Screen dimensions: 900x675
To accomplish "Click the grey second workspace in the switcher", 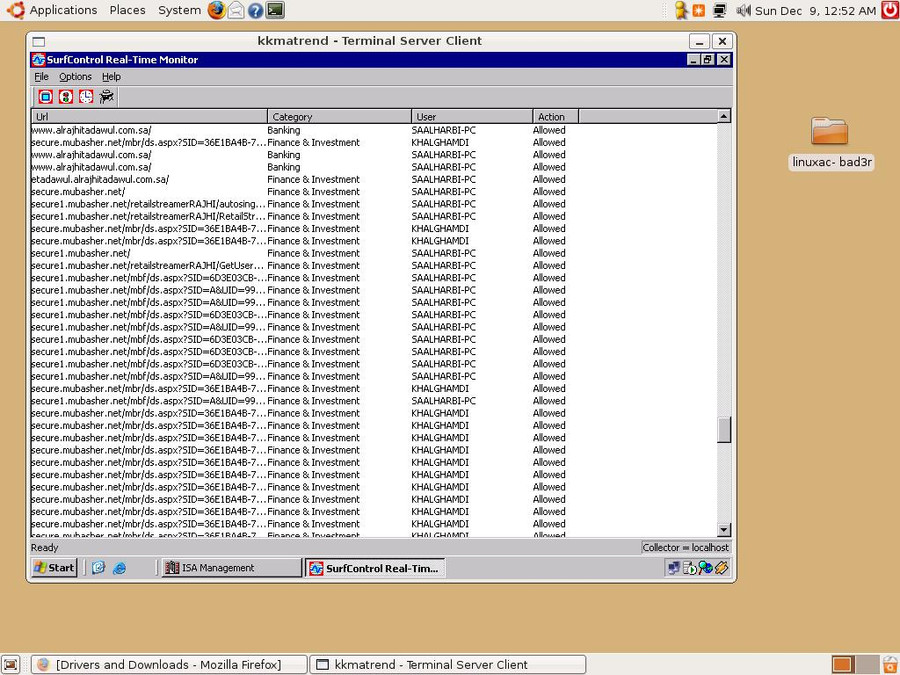I will point(869,665).
